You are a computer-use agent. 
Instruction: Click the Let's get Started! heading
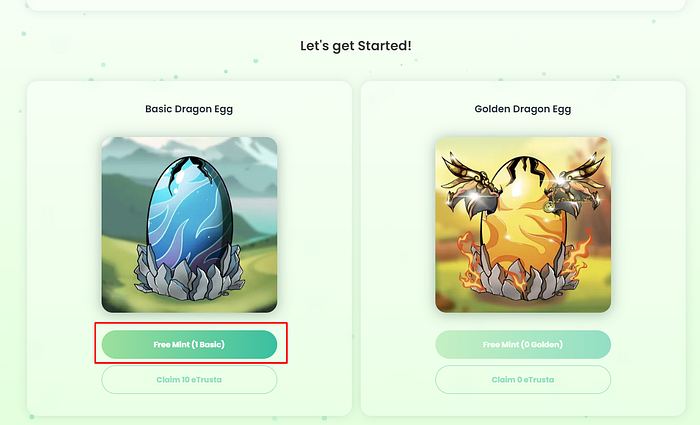point(356,46)
